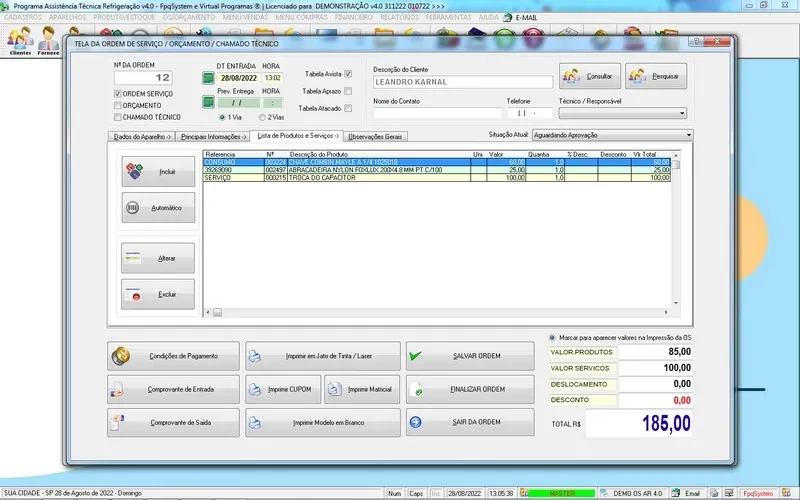Click the Clientes toolbar icon
800x500 pixels.
pyautogui.click(x=20, y=40)
